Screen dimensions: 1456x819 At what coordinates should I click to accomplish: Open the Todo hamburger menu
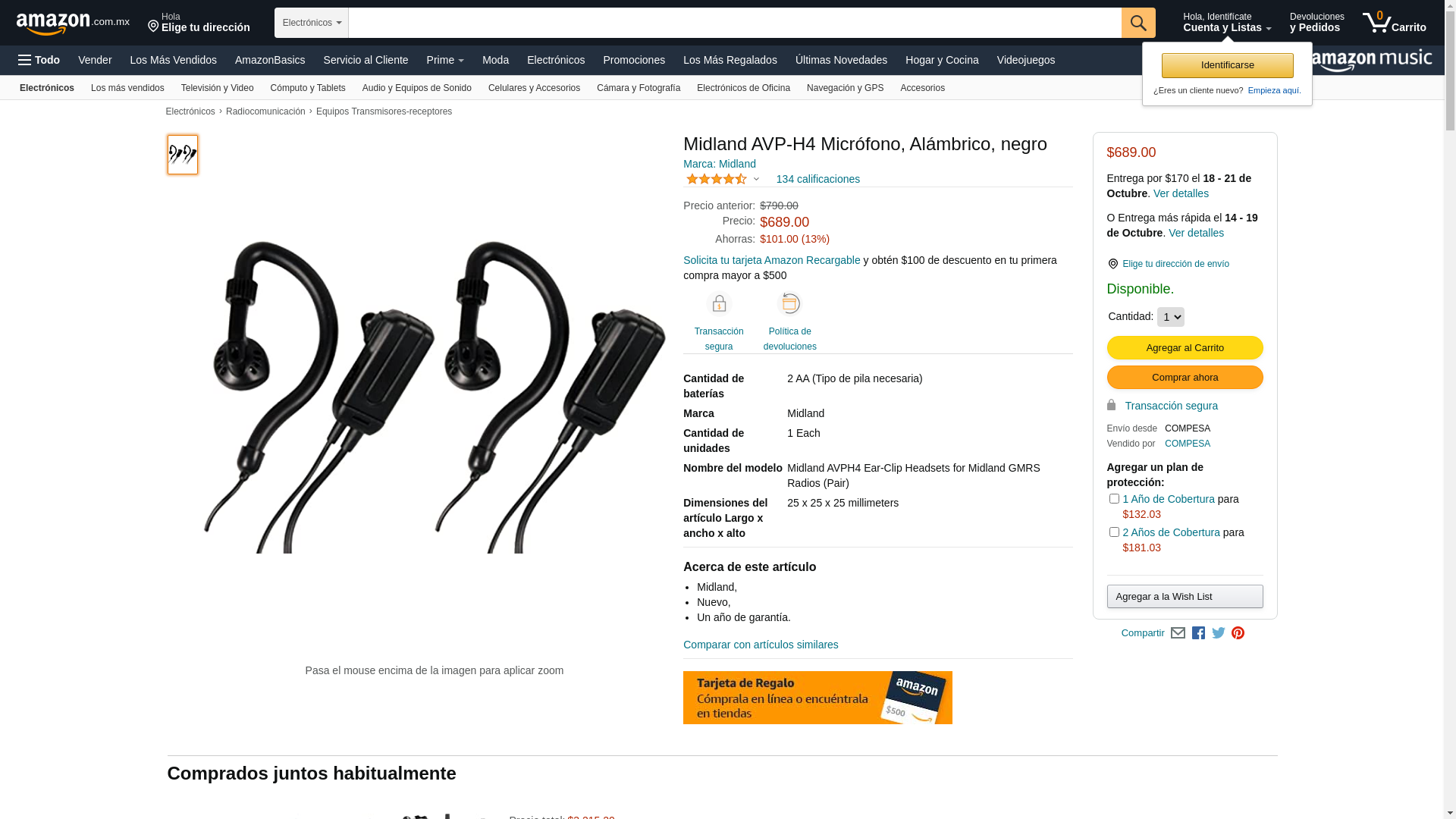pos(39,60)
